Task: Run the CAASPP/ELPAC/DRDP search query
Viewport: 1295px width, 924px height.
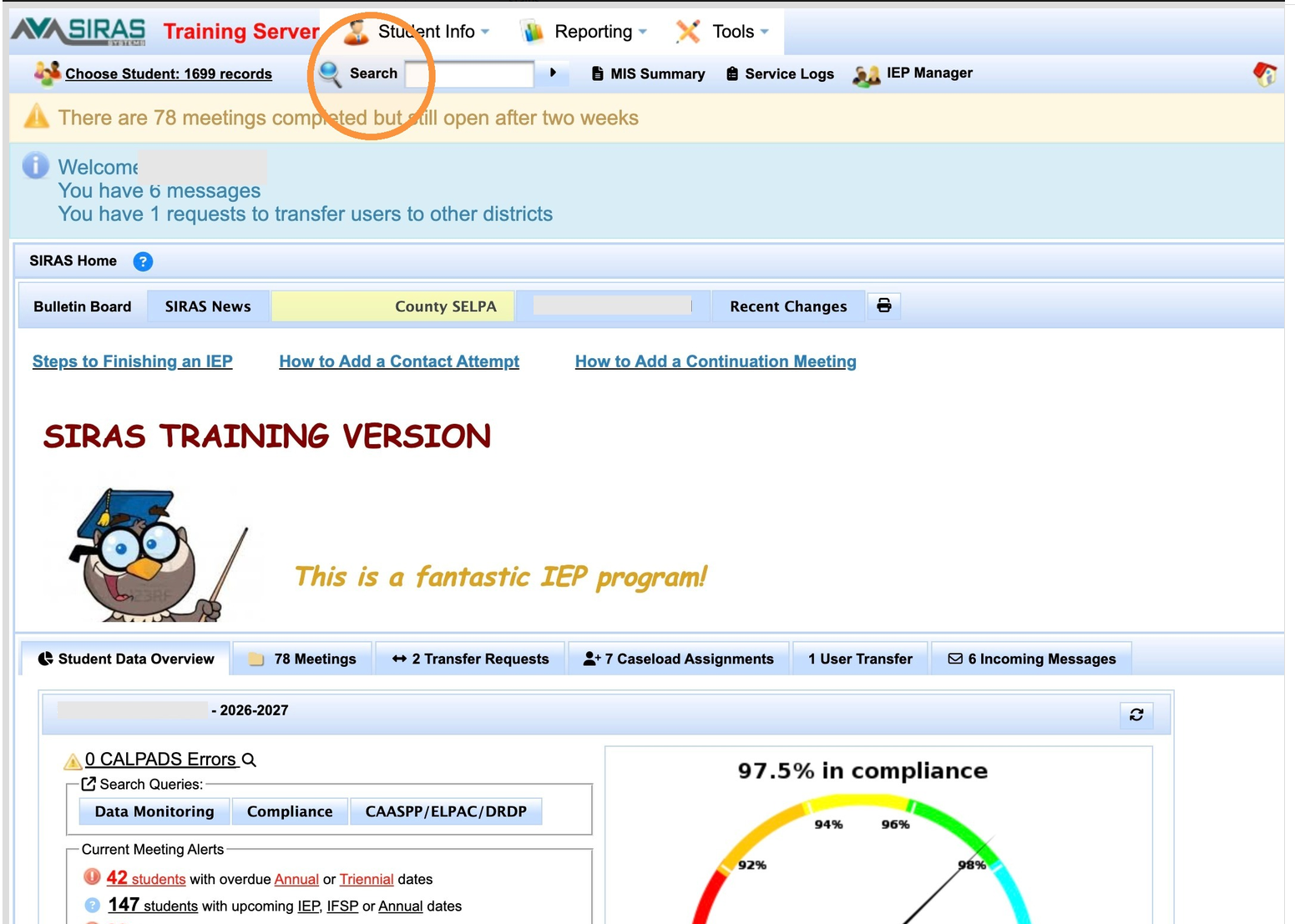Action: pyautogui.click(x=446, y=811)
